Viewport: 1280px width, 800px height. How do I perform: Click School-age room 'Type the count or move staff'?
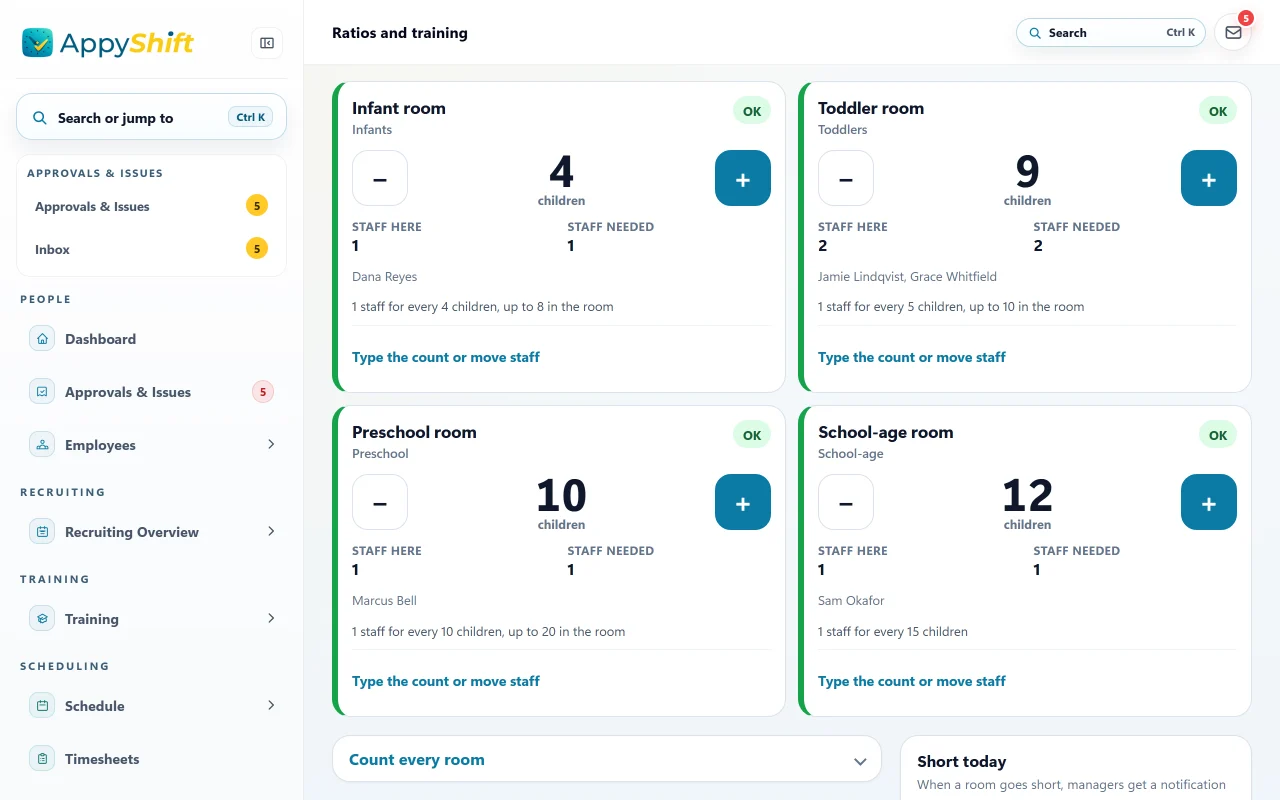point(912,681)
